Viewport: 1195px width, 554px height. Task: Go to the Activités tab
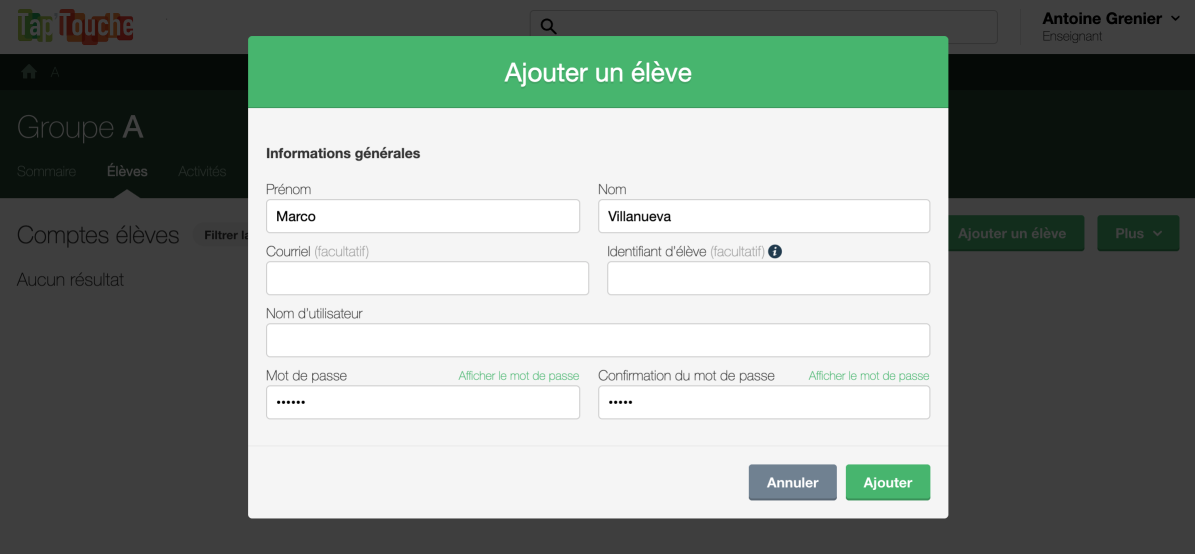pyautogui.click(x=202, y=171)
